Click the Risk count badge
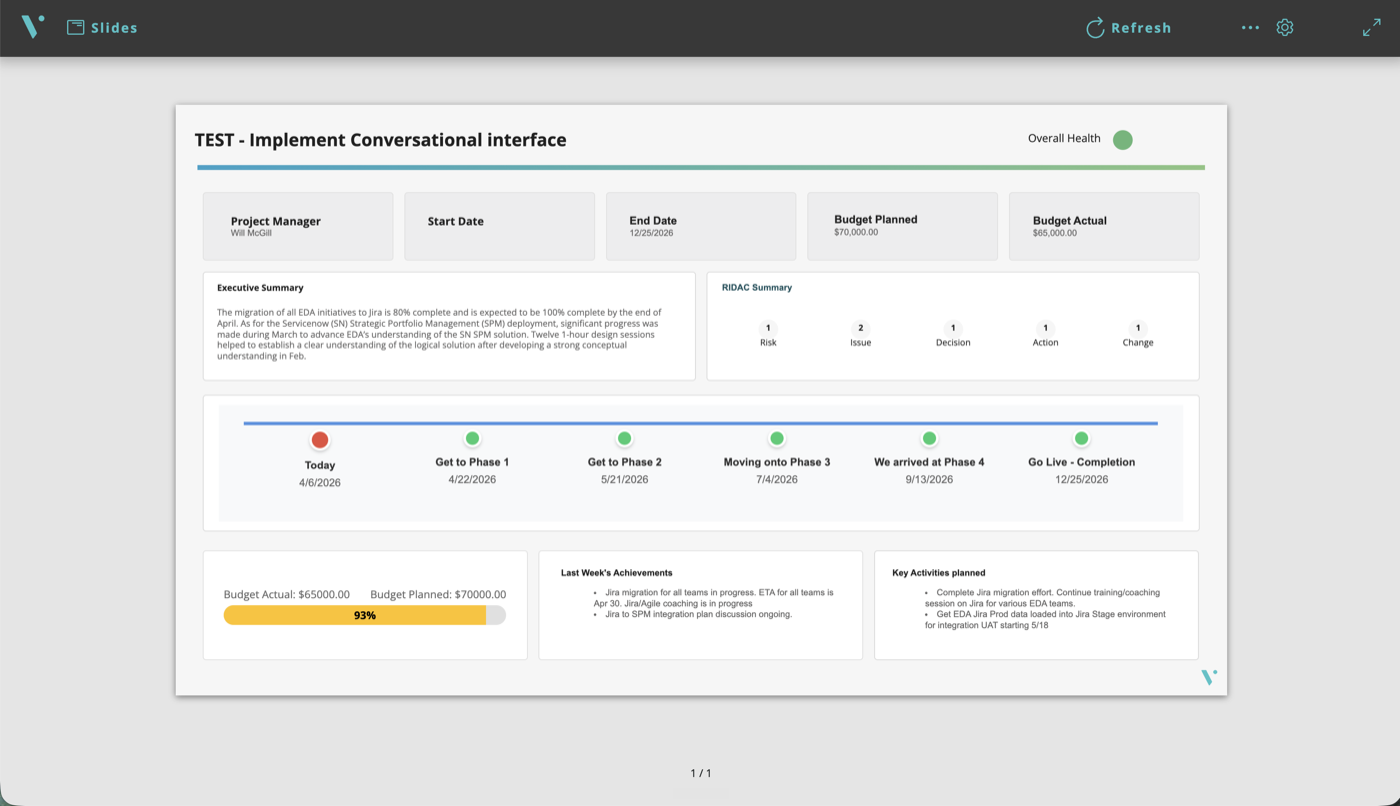 click(x=768, y=328)
